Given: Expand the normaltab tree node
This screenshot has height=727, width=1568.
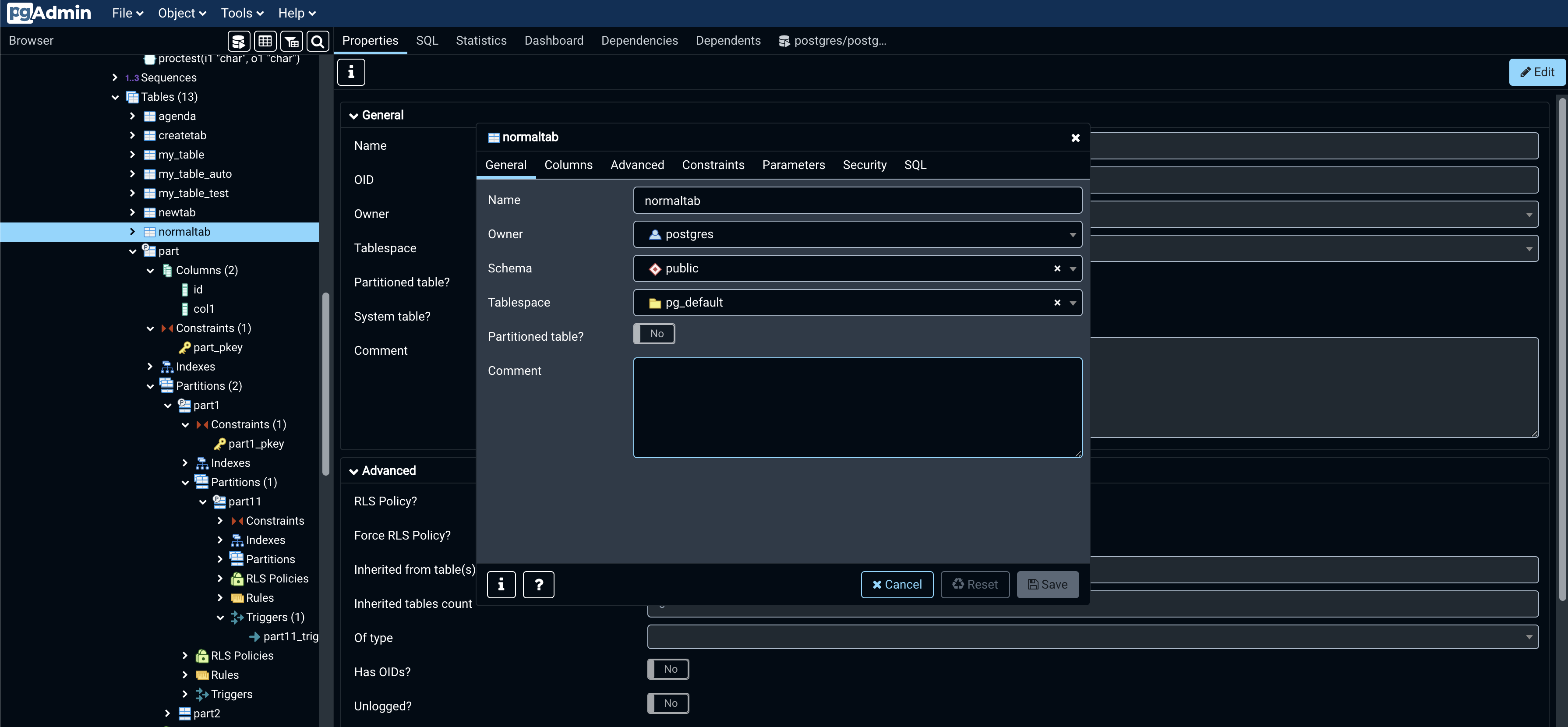Looking at the screenshot, I should [132, 231].
